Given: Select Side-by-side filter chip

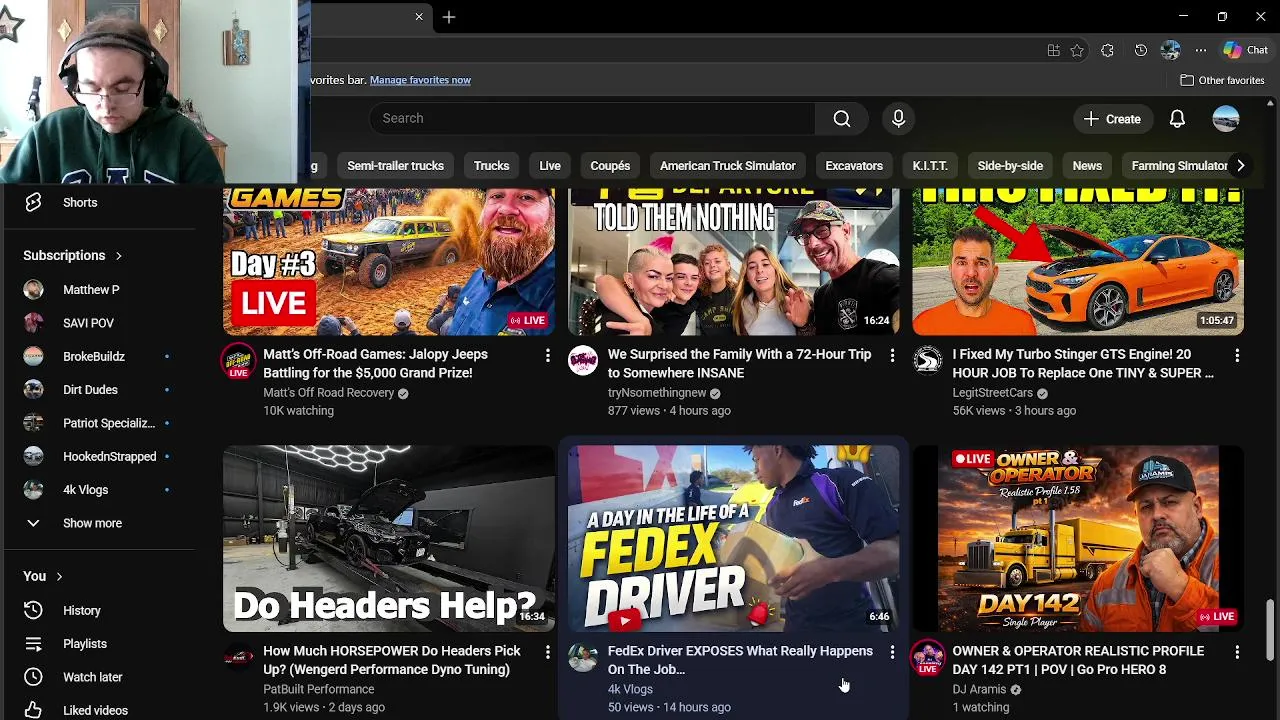Looking at the screenshot, I should pos(1010,166).
